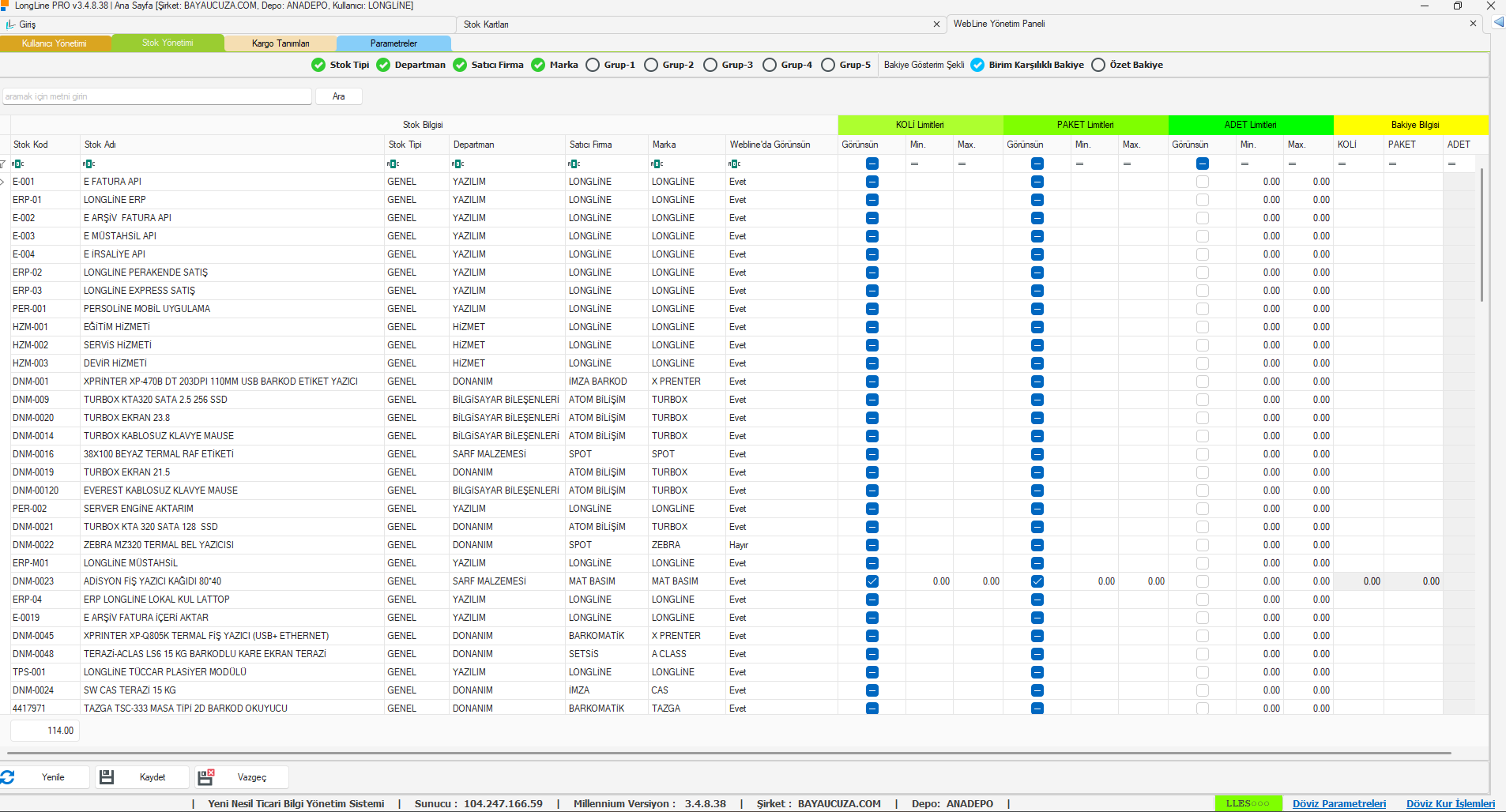Switch to the Parametreler tab
The width and height of the screenshot is (1506, 812).
point(393,43)
